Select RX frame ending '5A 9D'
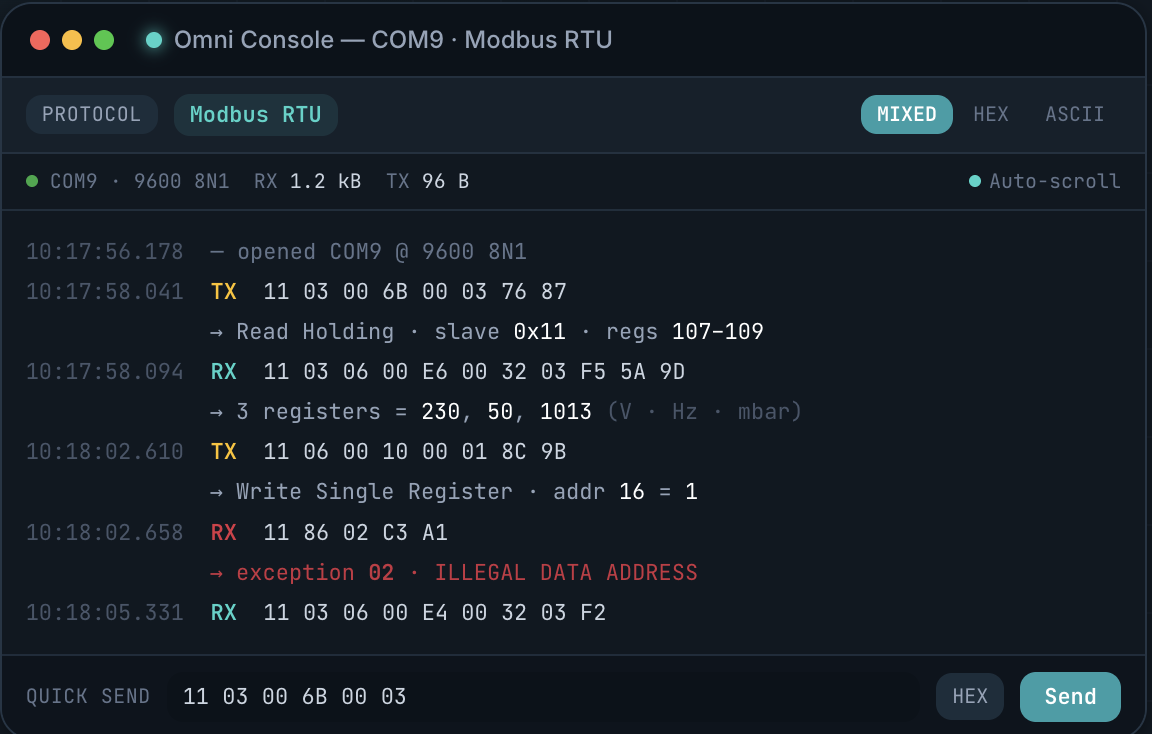1152x734 pixels. (474, 372)
